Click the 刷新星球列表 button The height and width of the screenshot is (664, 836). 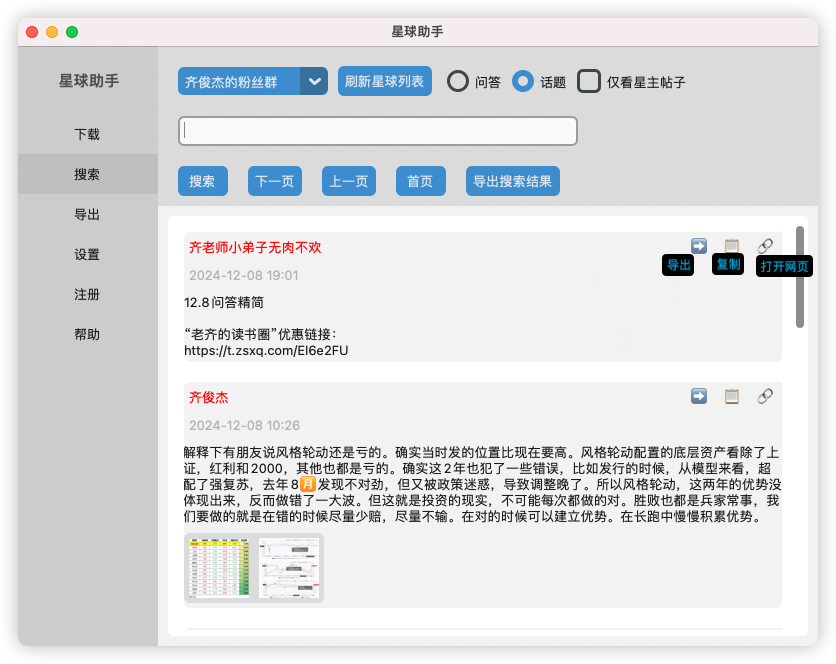(384, 82)
